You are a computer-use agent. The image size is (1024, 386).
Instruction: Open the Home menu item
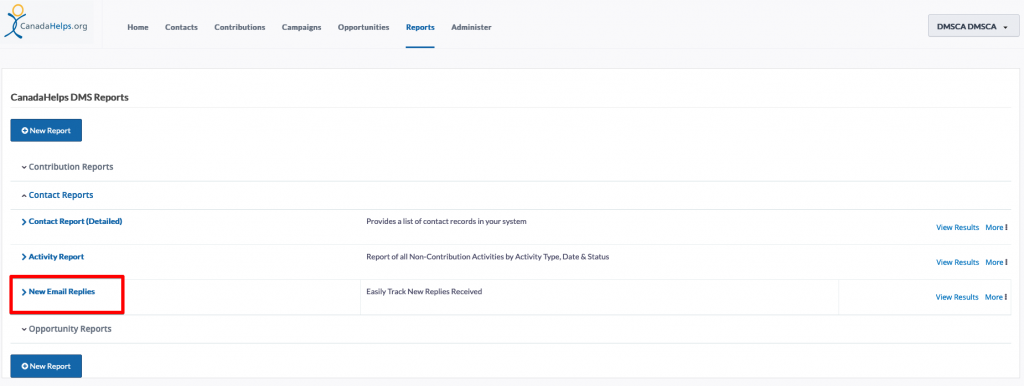click(138, 27)
